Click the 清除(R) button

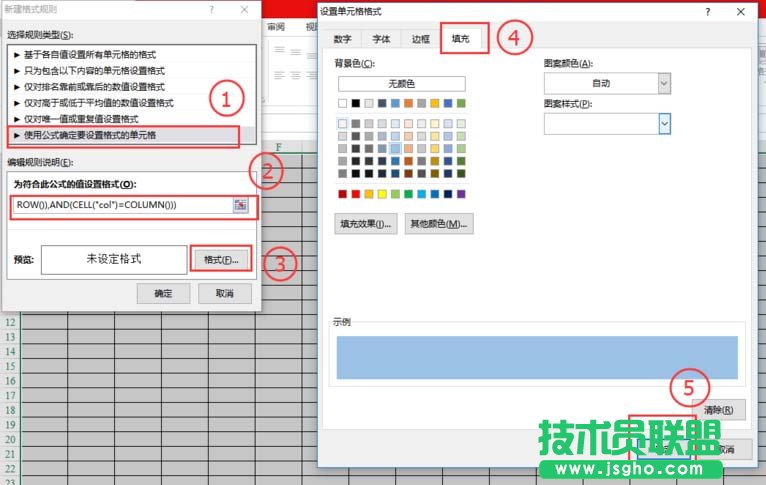coord(719,410)
